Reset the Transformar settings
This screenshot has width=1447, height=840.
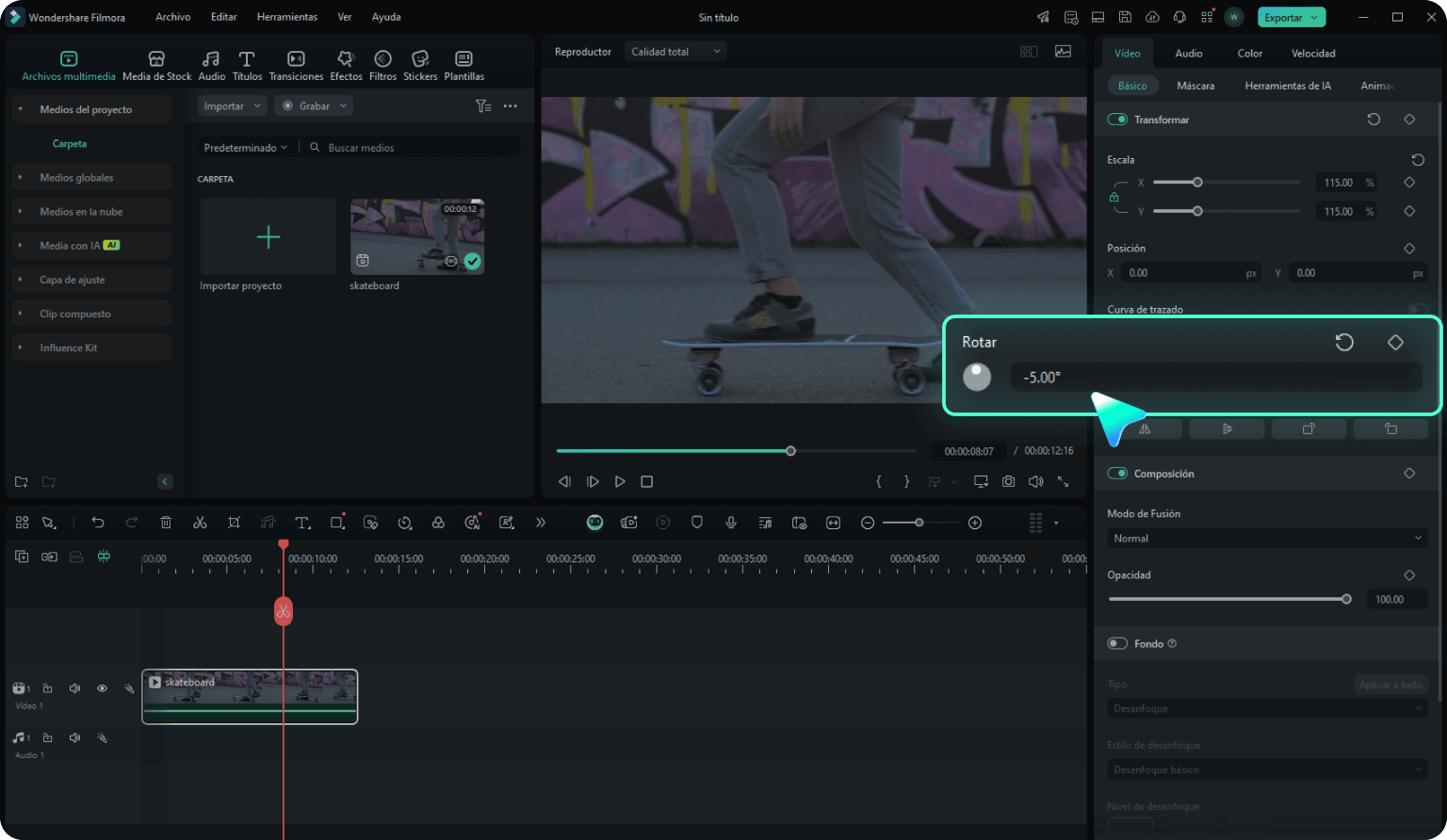coord(1374,120)
